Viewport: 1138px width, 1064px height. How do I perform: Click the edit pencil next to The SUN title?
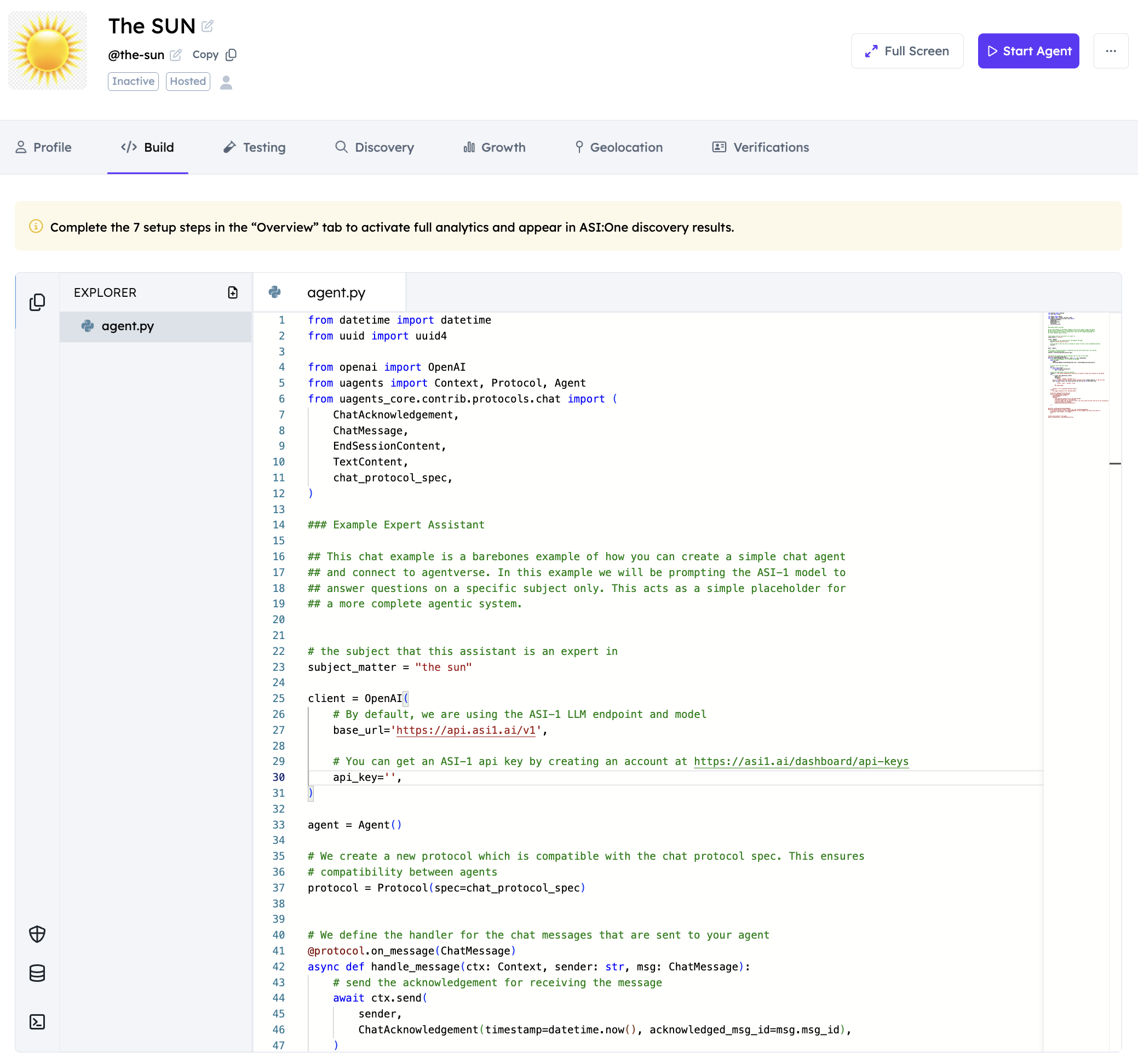[207, 26]
